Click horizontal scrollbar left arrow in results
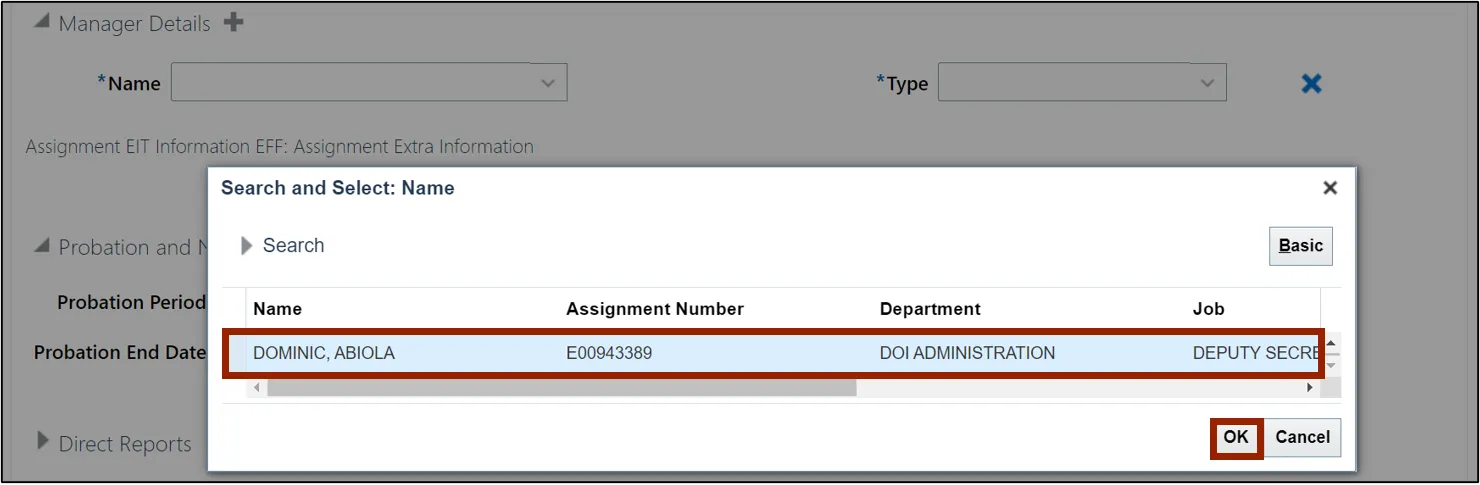The width and height of the screenshot is (1480, 485). 258,387
